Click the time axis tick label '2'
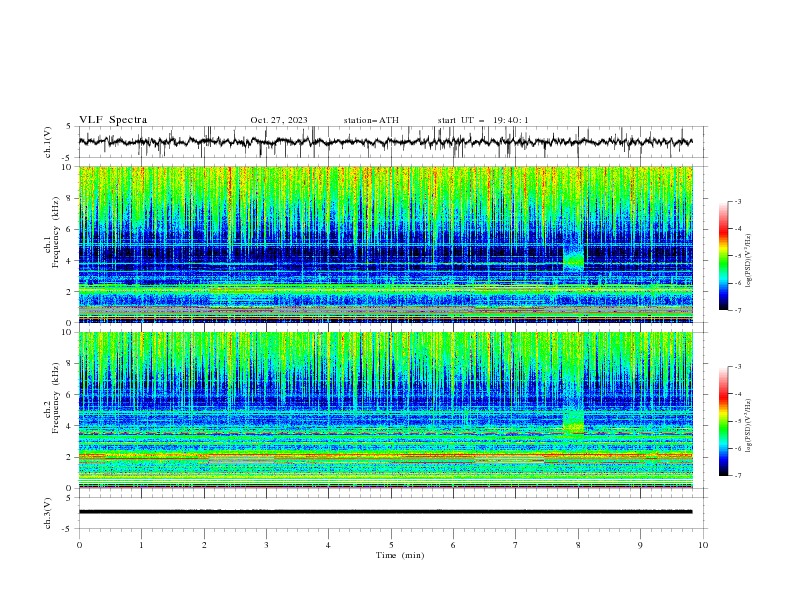Viewport: 792px width, 612px height. (x=204, y=545)
